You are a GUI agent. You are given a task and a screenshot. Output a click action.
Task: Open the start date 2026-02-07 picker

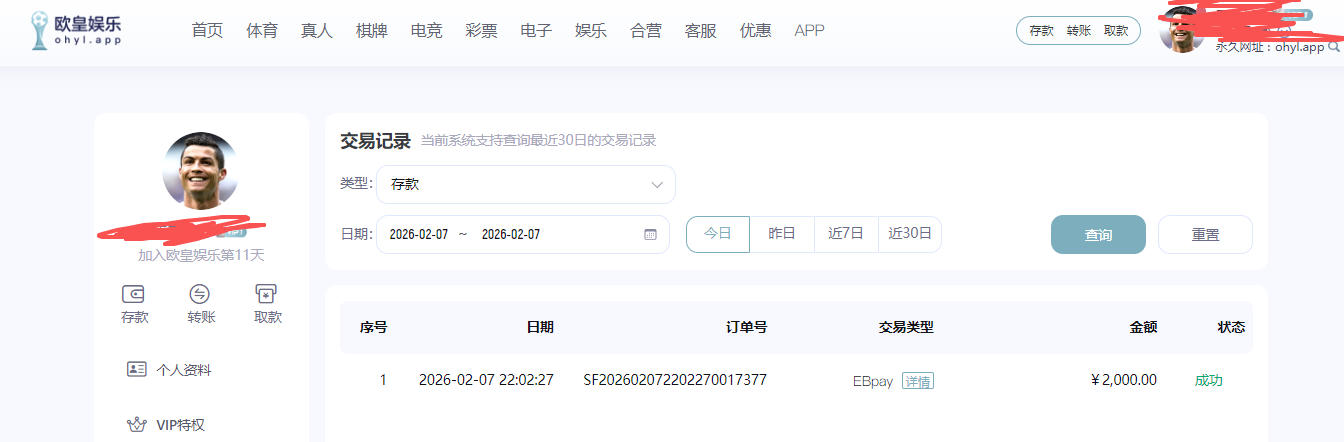point(418,234)
